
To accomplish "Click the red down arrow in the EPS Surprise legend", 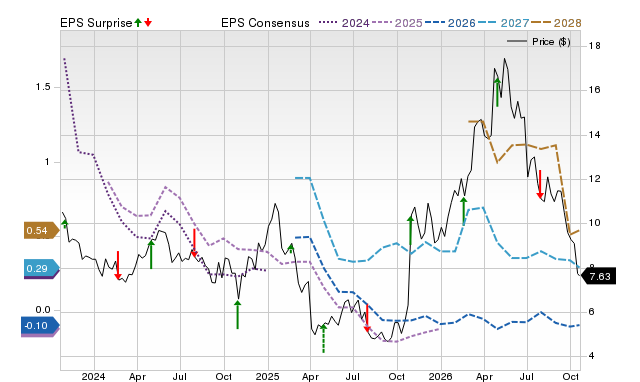I will click(x=148, y=23).
